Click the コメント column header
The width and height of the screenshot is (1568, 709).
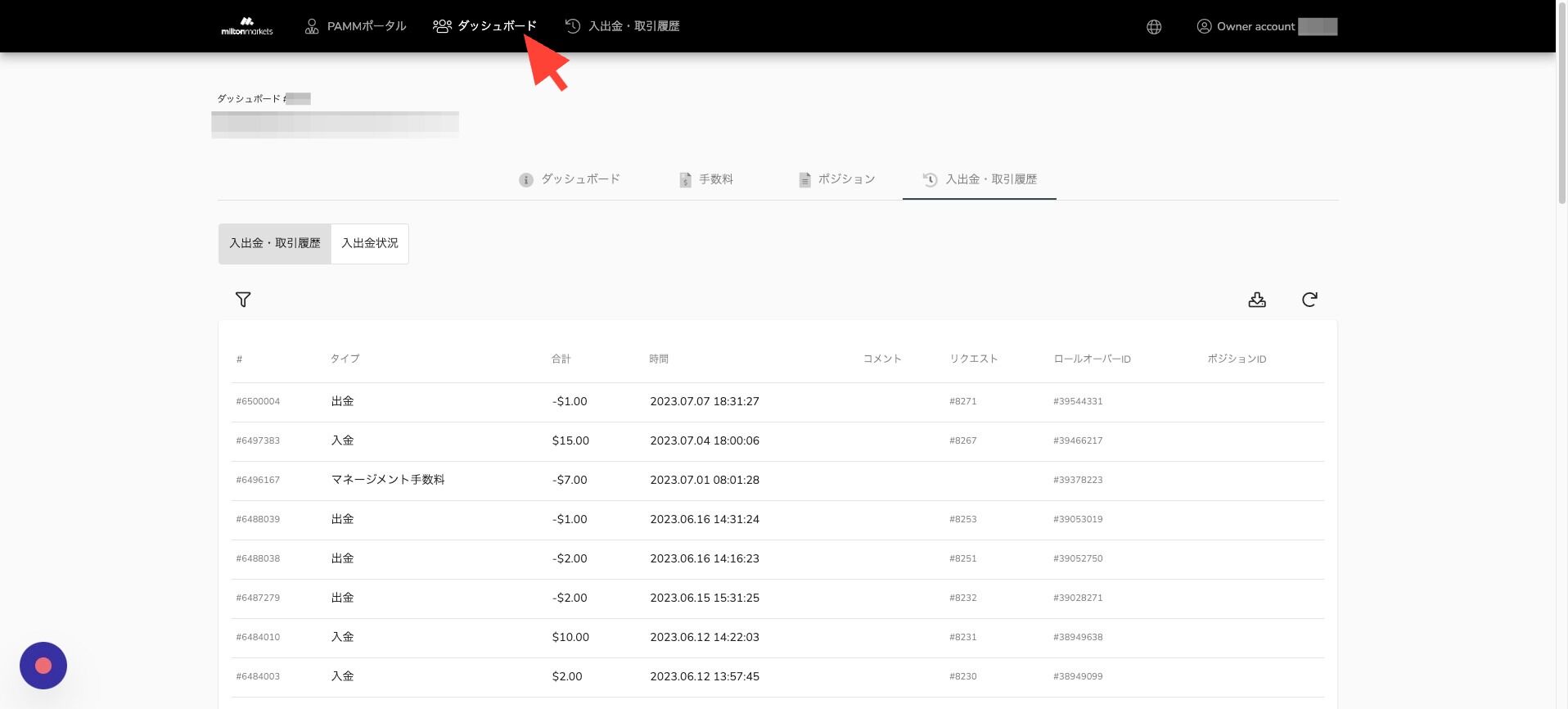click(x=882, y=359)
